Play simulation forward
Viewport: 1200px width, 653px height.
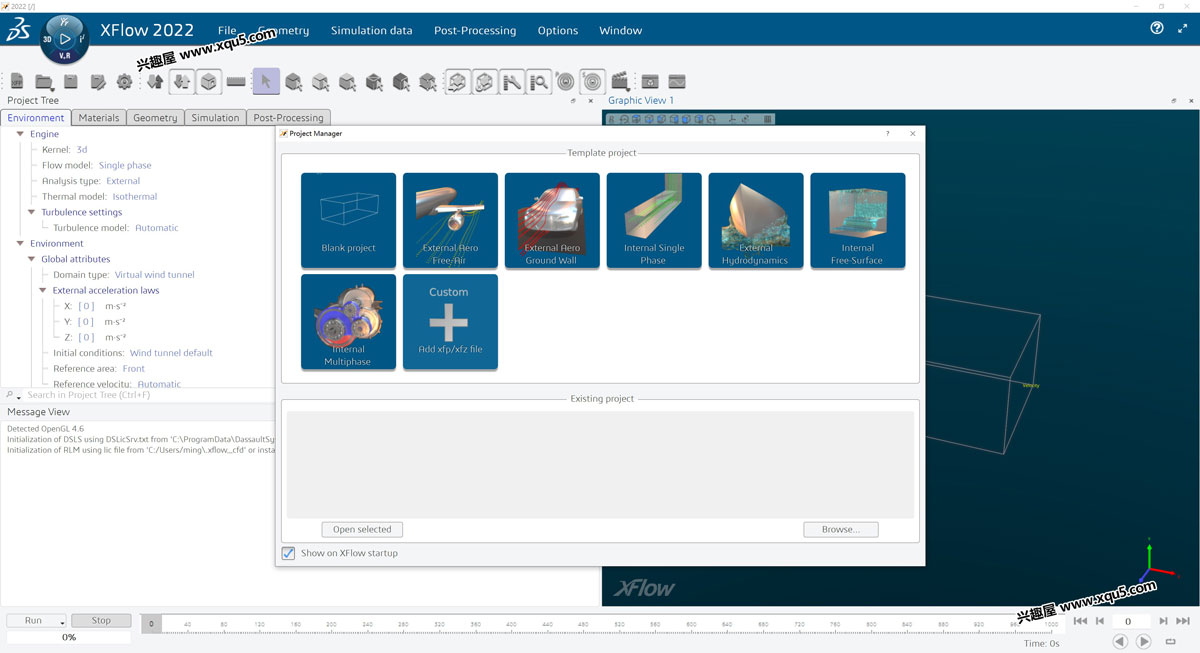pos(1144,642)
